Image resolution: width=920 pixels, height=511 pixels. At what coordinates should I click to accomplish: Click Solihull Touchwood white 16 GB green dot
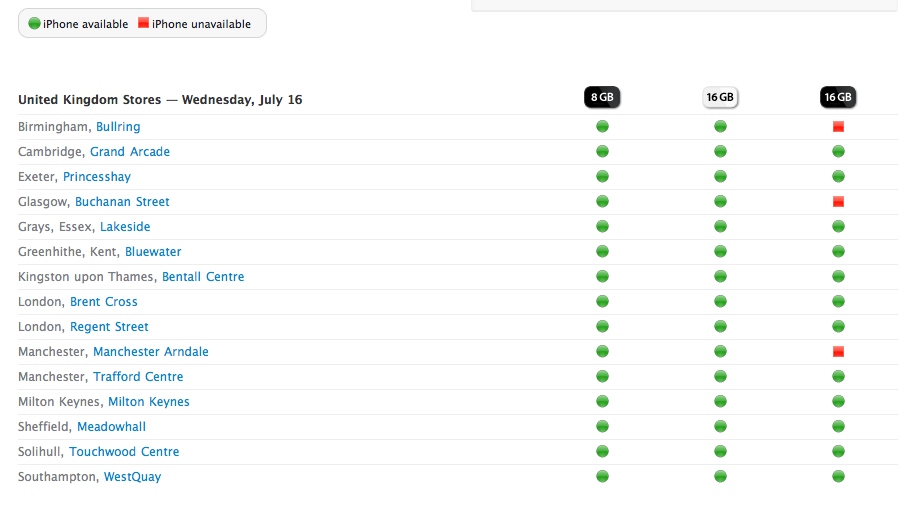721,451
